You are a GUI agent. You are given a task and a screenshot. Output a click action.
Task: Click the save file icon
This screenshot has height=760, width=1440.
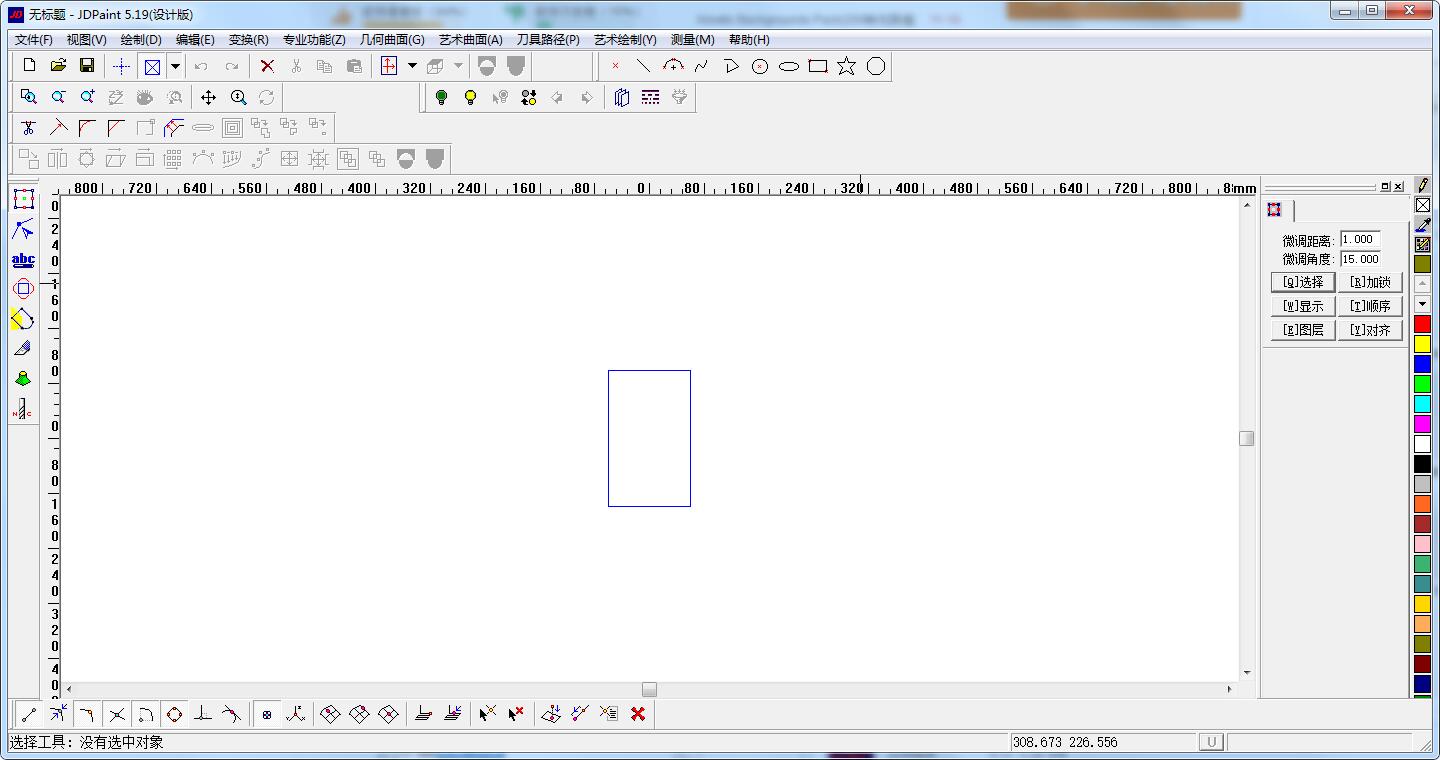pos(87,66)
